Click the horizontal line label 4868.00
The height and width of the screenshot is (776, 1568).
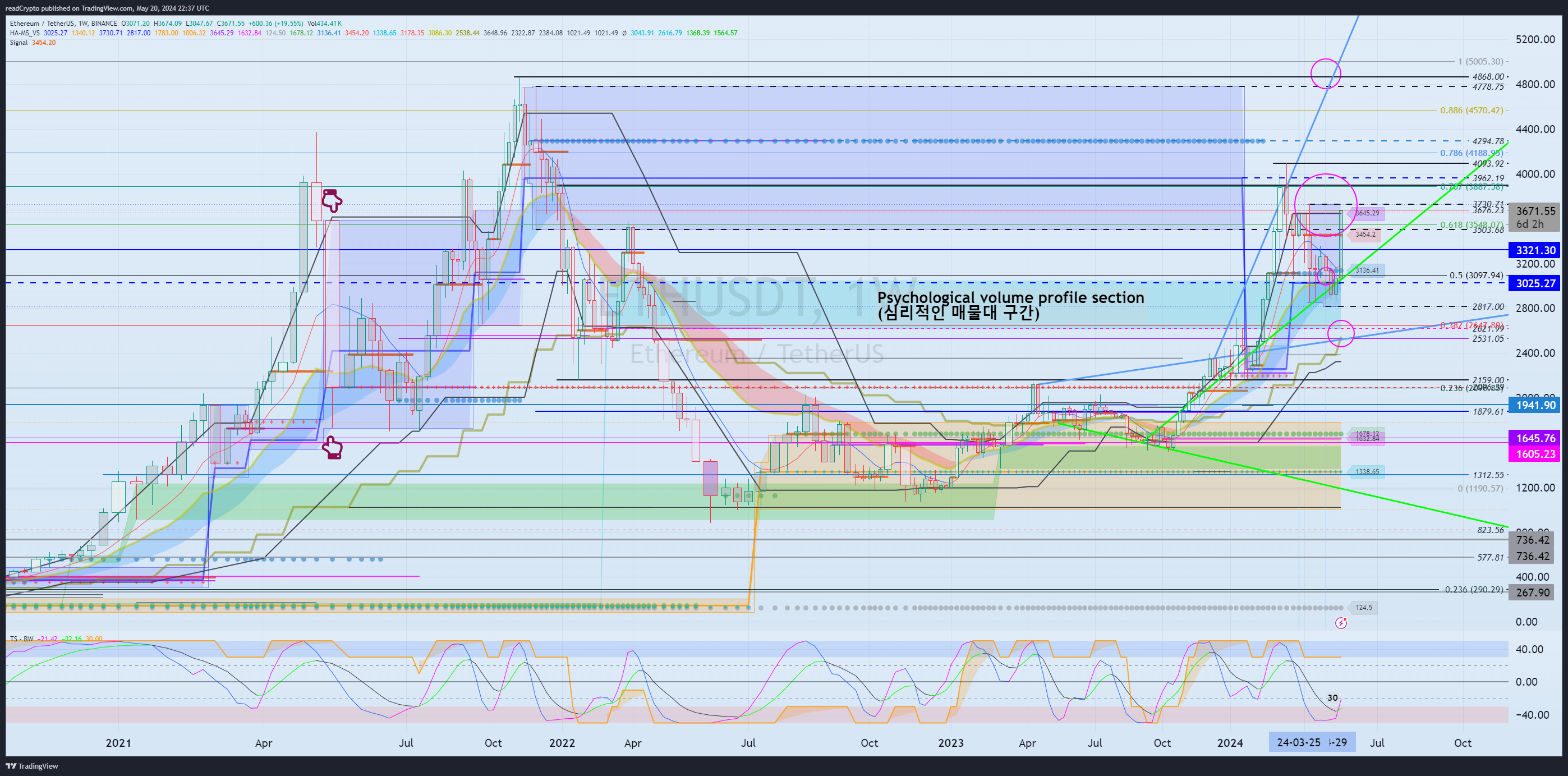point(1488,77)
